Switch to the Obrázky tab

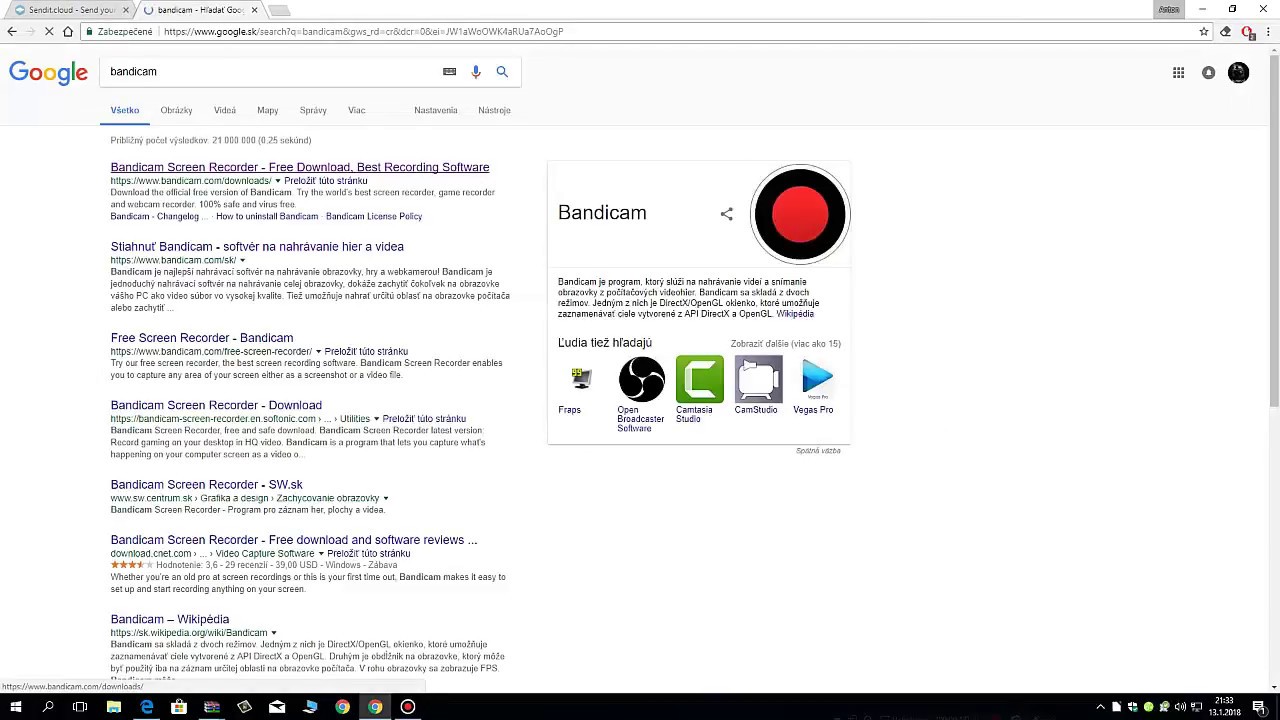(x=176, y=110)
